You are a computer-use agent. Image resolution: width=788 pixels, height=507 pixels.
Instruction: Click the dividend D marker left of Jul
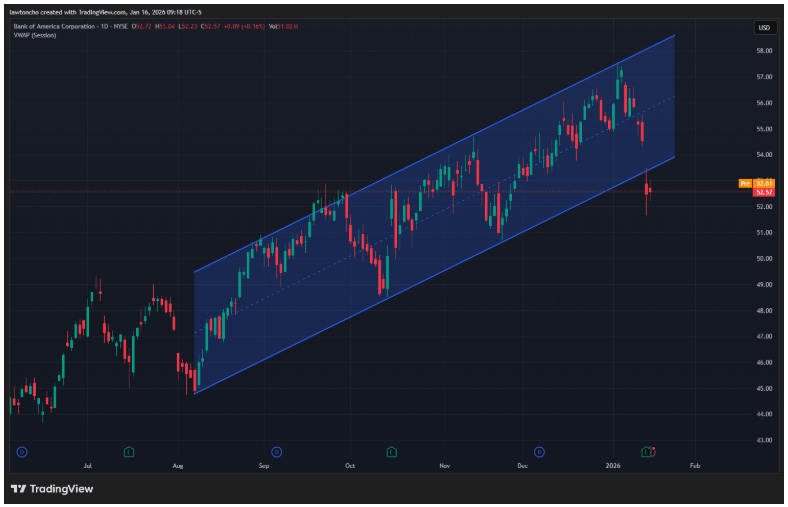click(x=22, y=452)
